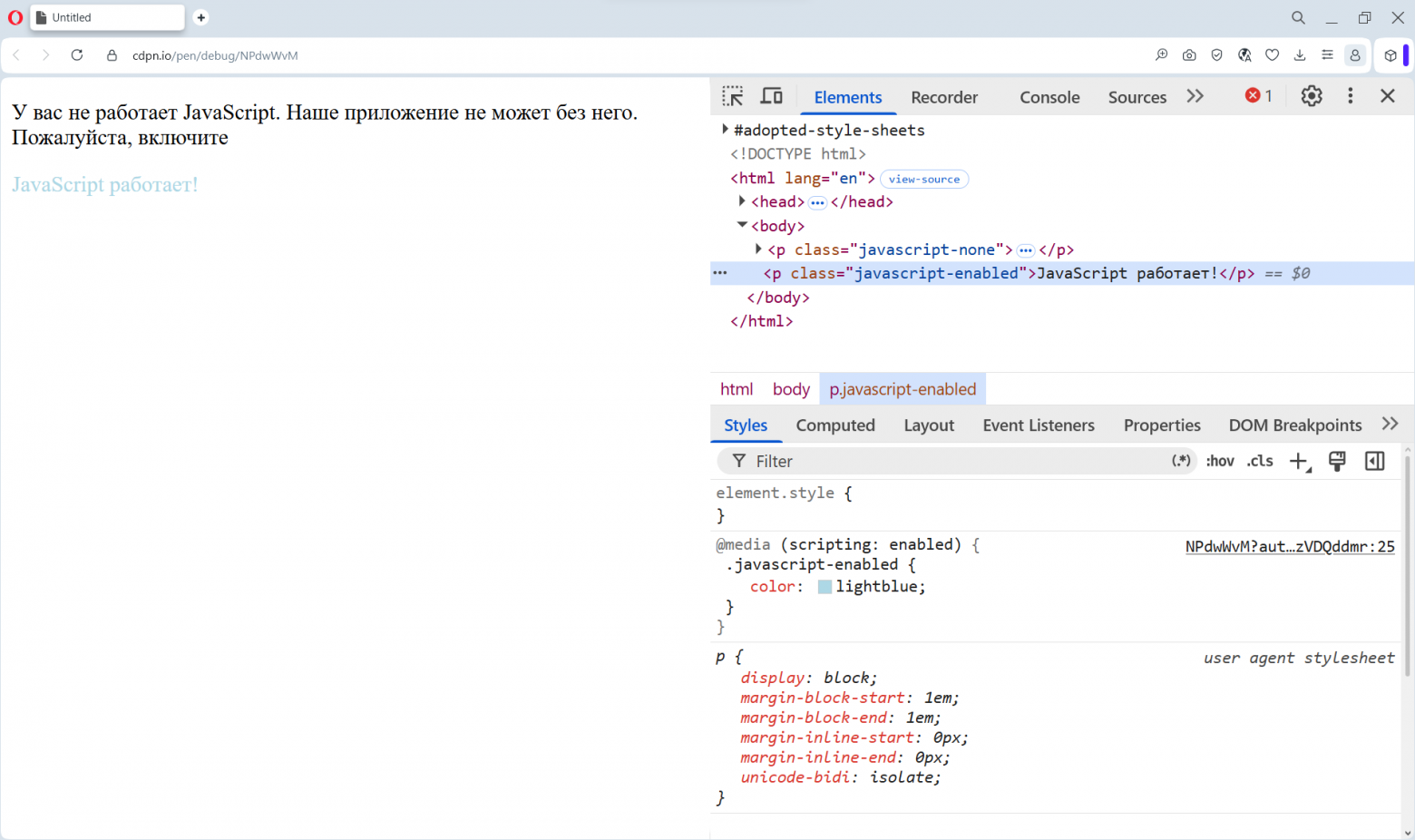
Task: Toggle the device toolbar emulation icon
Action: pyautogui.click(x=772, y=96)
